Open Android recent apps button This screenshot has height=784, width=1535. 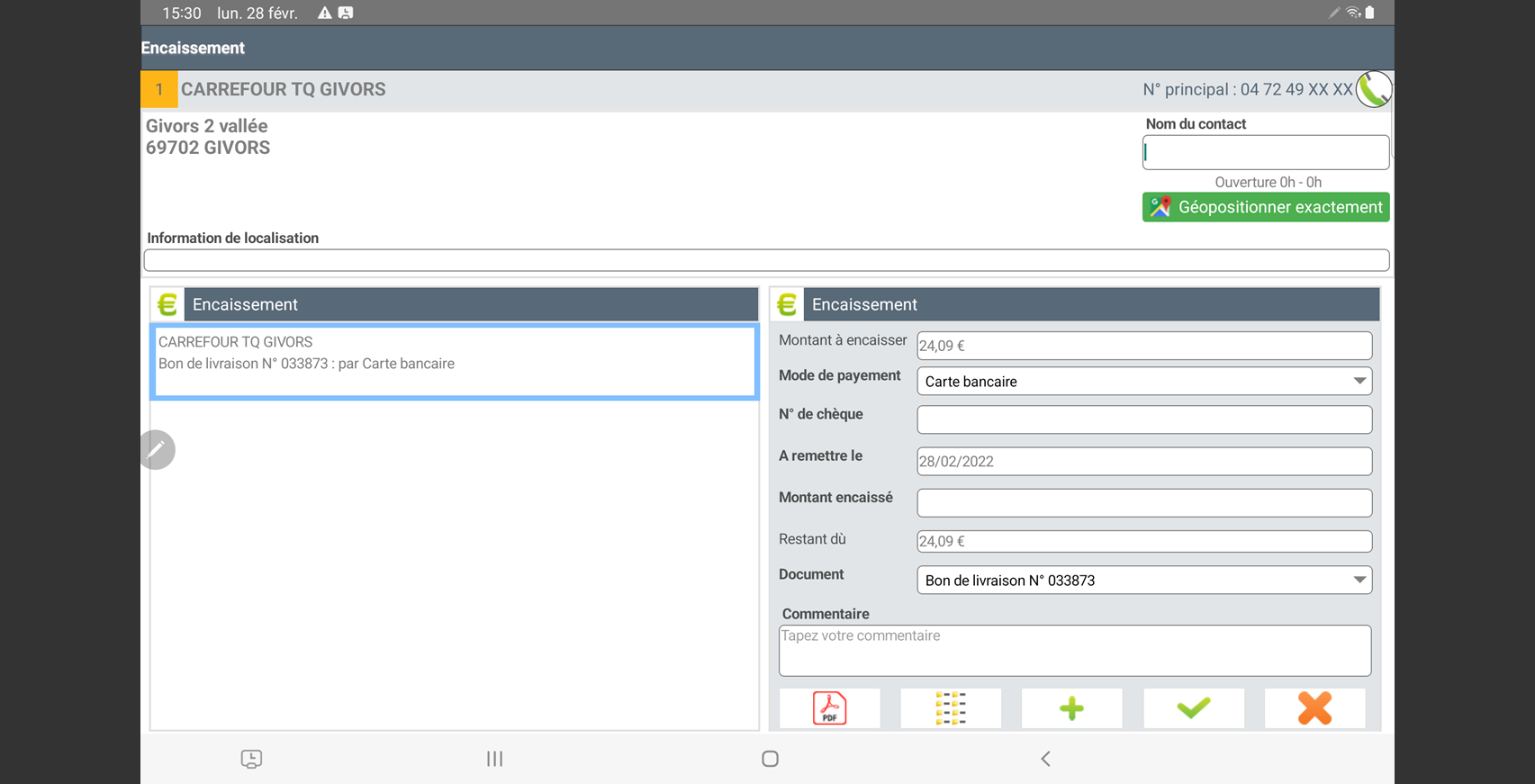pos(494,759)
